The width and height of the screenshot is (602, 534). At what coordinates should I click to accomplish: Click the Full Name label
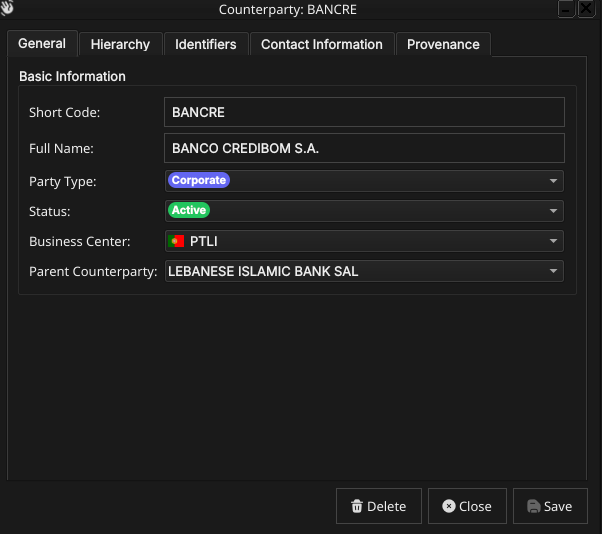click(x=61, y=149)
